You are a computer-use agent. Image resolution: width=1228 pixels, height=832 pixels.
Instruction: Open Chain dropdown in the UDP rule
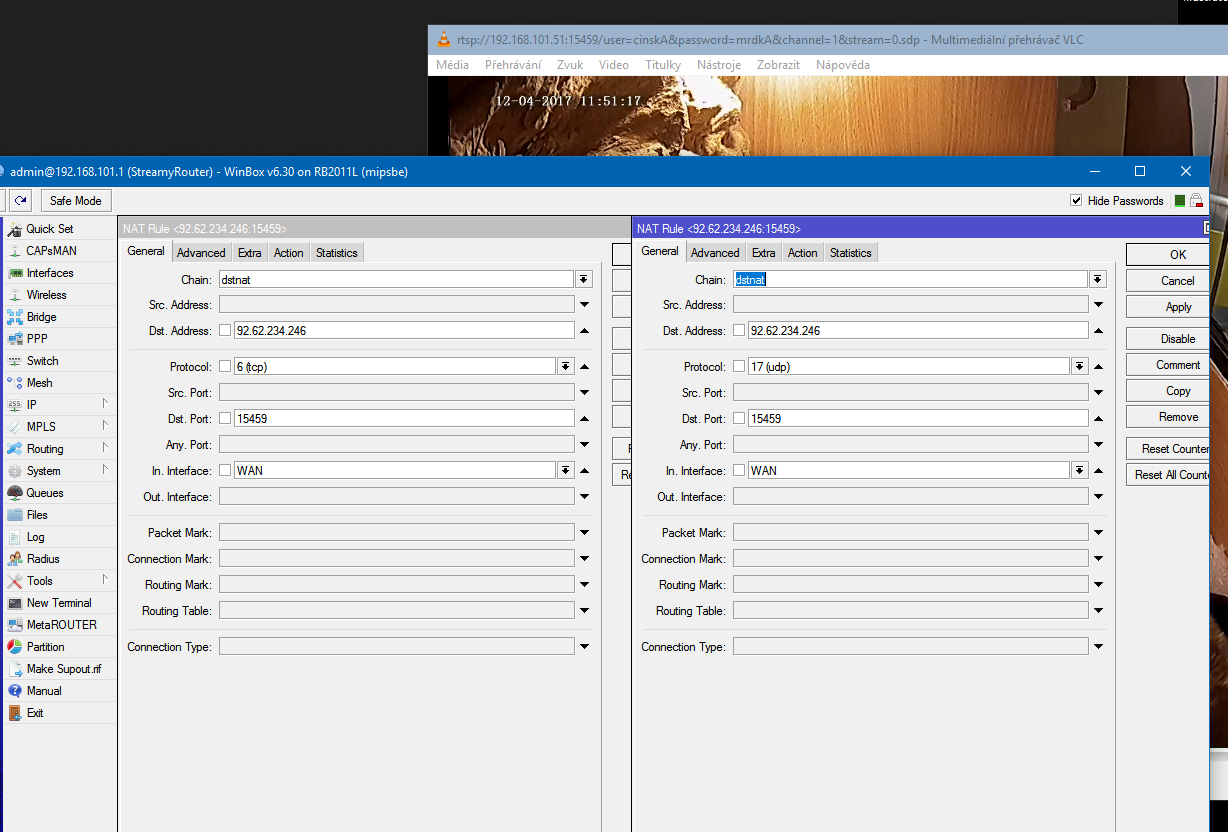tap(1098, 280)
